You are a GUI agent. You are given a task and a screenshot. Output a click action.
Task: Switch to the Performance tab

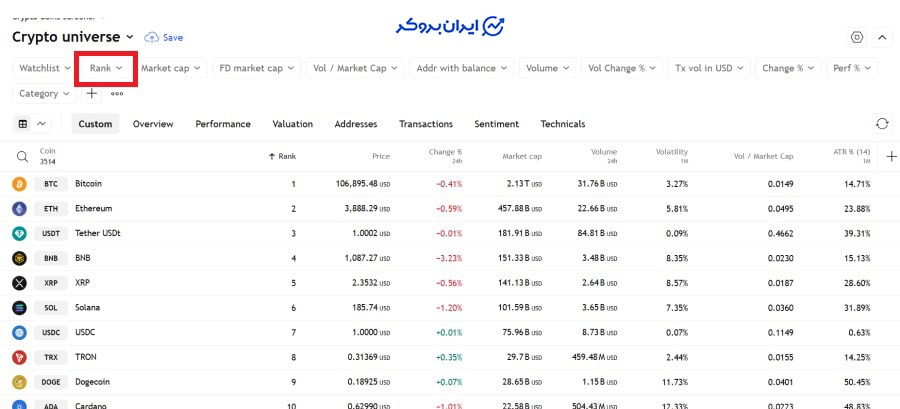coord(223,124)
